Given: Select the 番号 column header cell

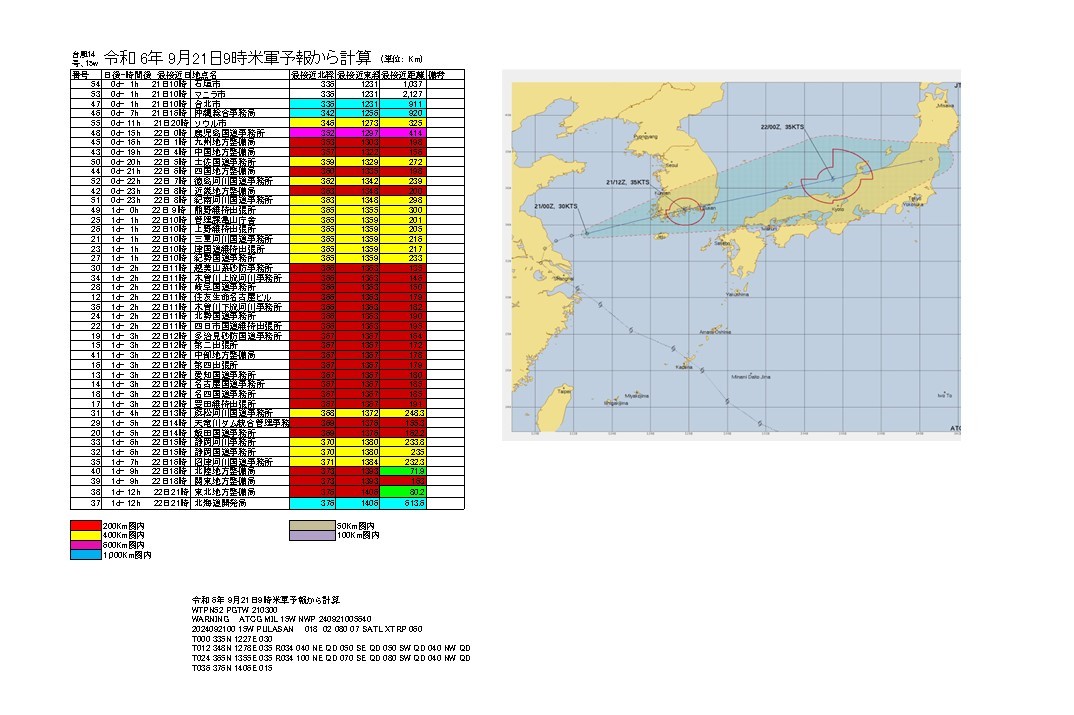Looking at the screenshot, I should tap(80, 75).
